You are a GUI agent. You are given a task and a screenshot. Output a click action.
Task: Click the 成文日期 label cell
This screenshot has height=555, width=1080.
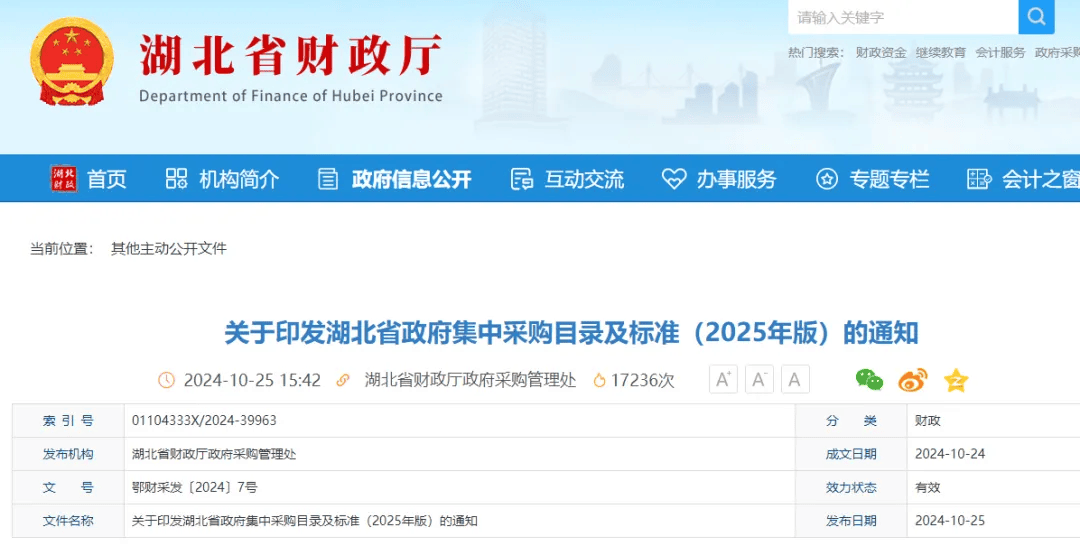pyautogui.click(x=851, y=454)
